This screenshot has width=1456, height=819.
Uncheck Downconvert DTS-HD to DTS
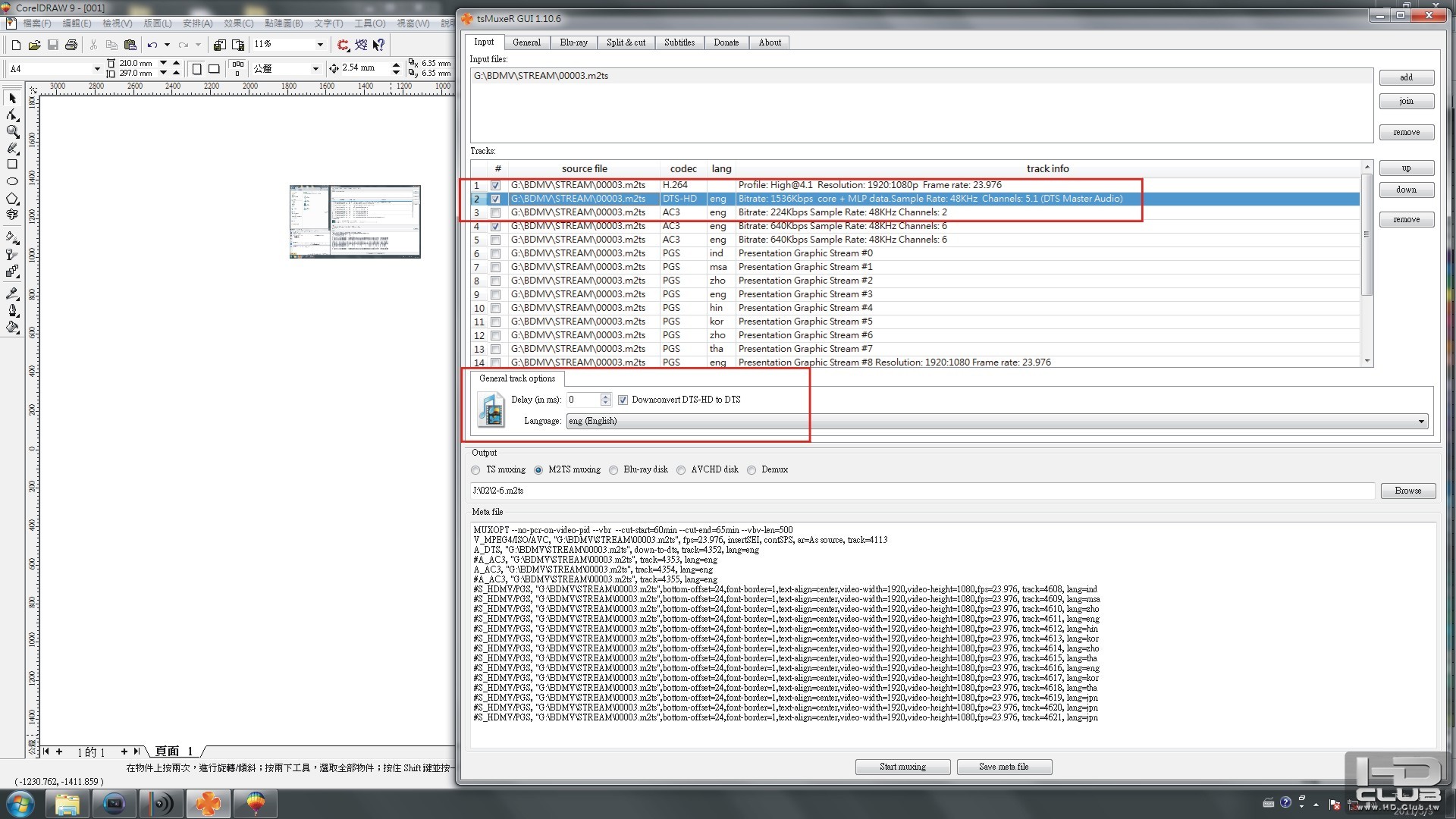623,400
